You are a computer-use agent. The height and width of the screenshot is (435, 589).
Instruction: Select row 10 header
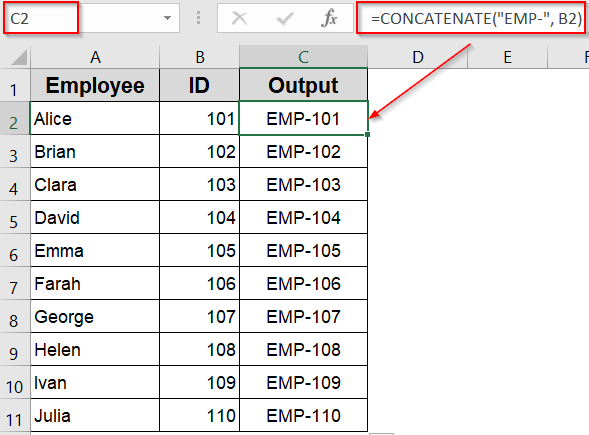point(15,383)
